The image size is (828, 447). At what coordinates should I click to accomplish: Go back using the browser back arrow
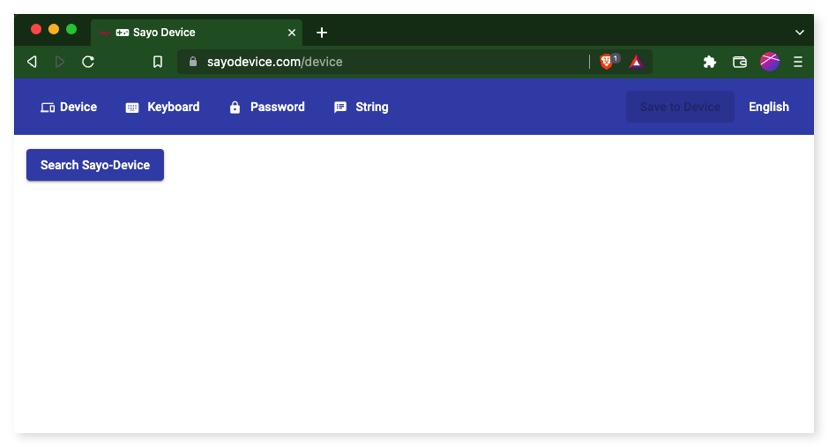pos(32,62)
